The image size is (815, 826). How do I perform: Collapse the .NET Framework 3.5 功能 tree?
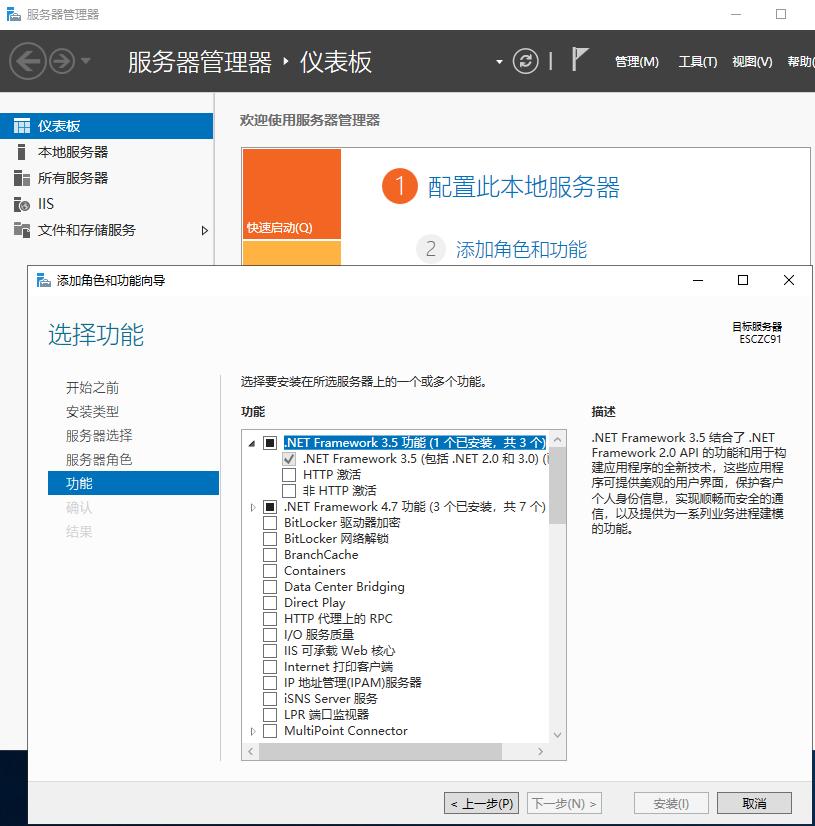tap(250, 442)
